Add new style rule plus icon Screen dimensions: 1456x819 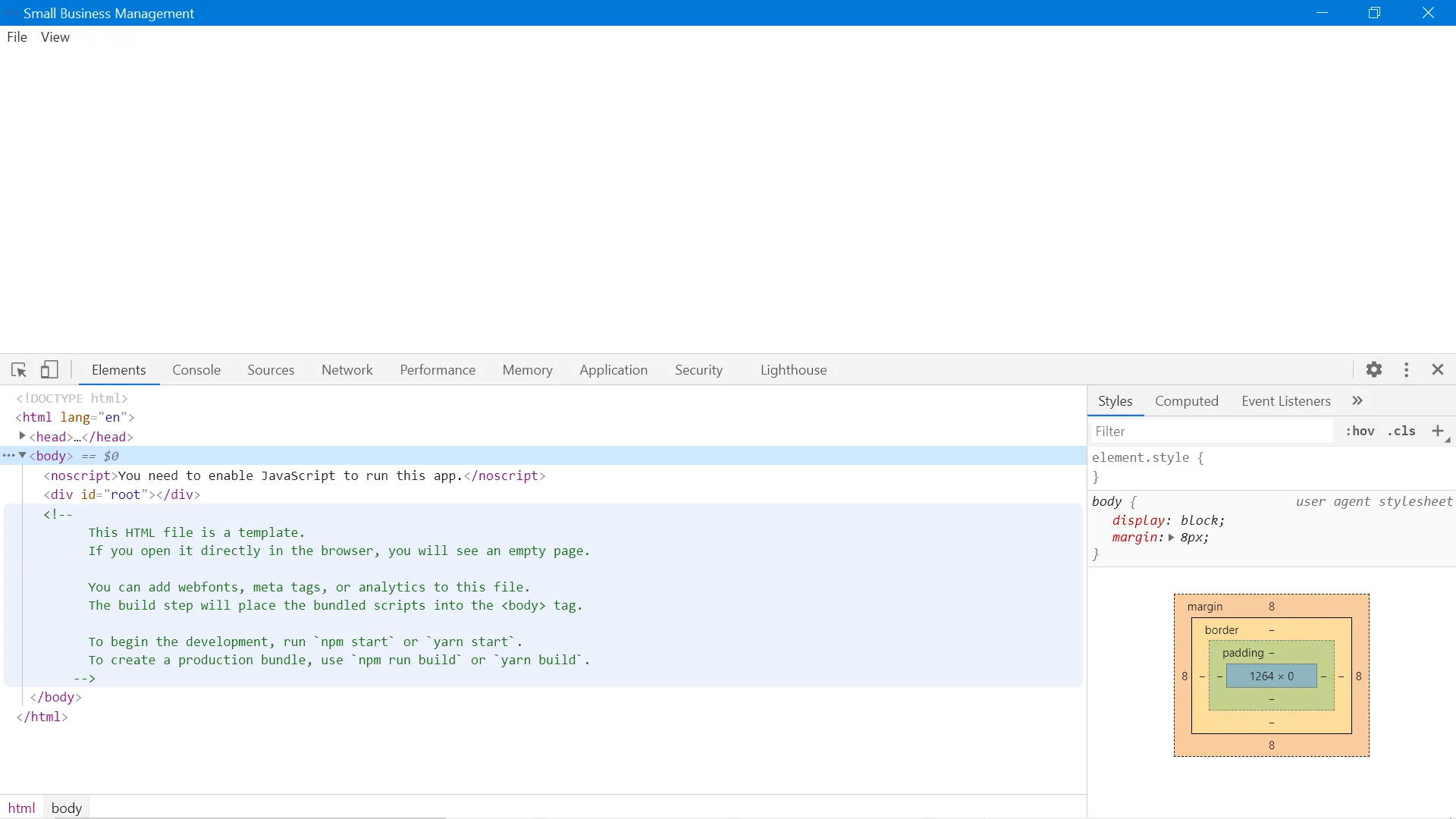point(1438,431)
